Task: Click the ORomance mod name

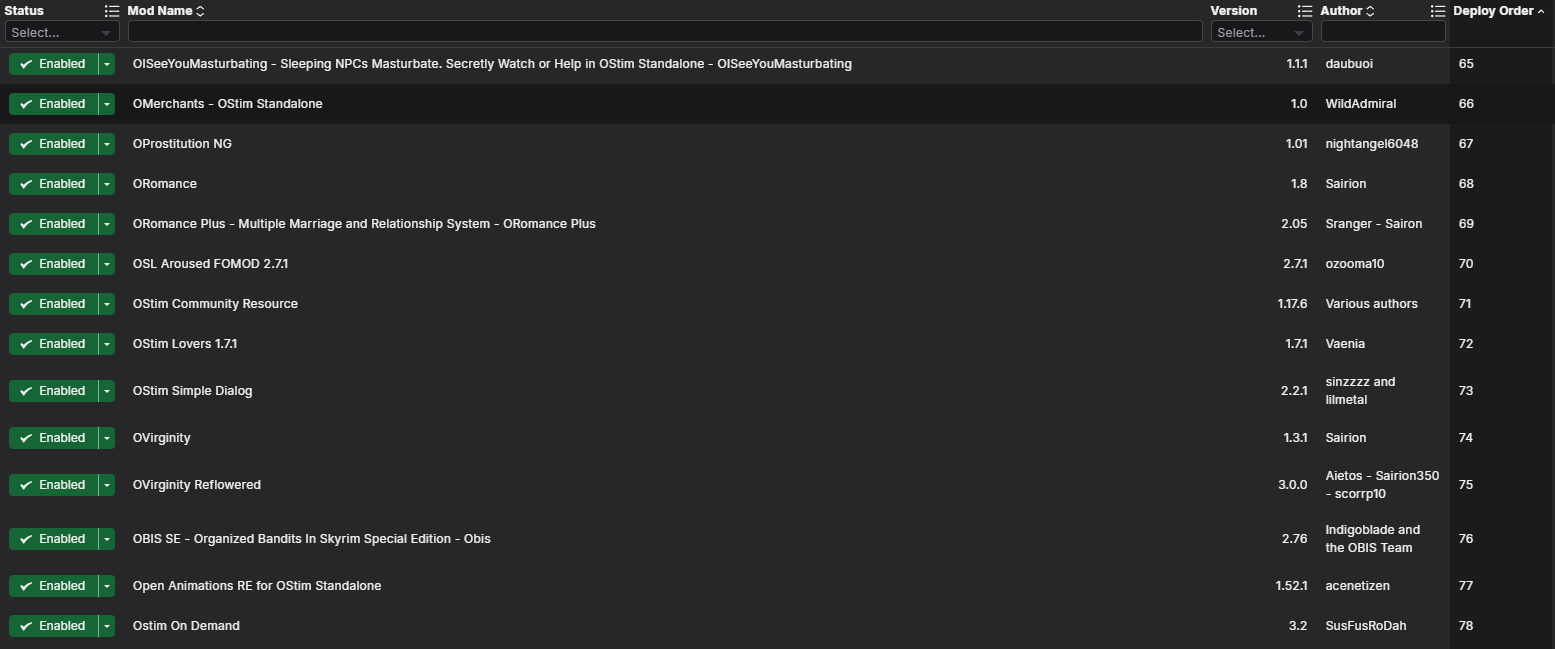Action: pyautogui.click(x=165, y=184)
